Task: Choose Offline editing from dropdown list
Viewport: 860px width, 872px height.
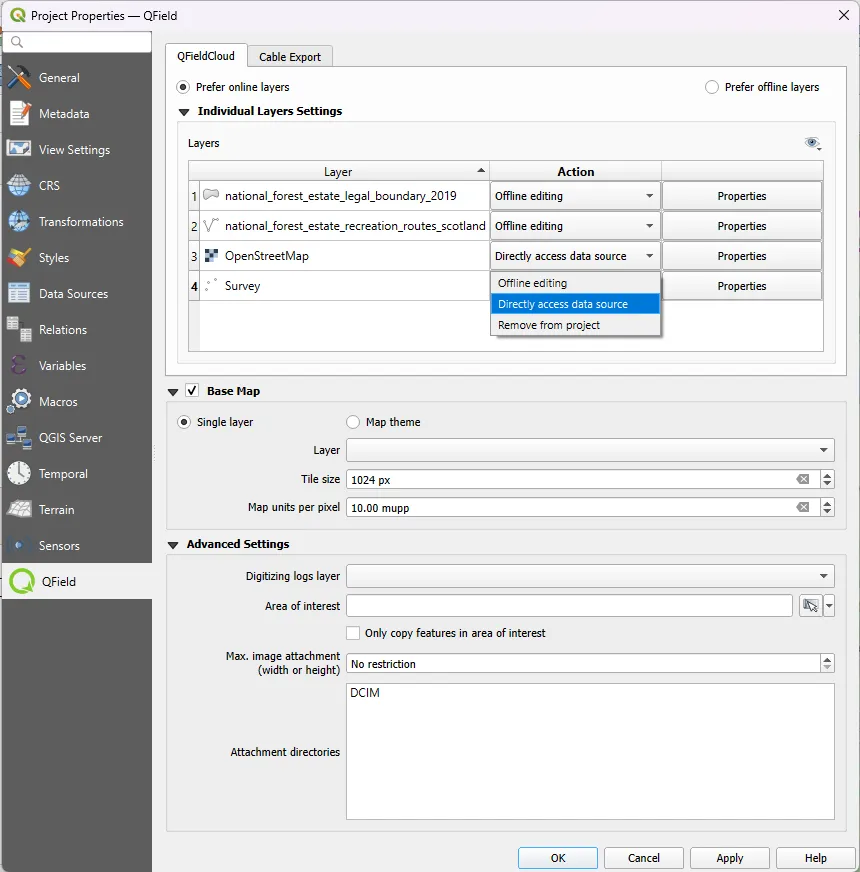Action: (x=575, y=283)
